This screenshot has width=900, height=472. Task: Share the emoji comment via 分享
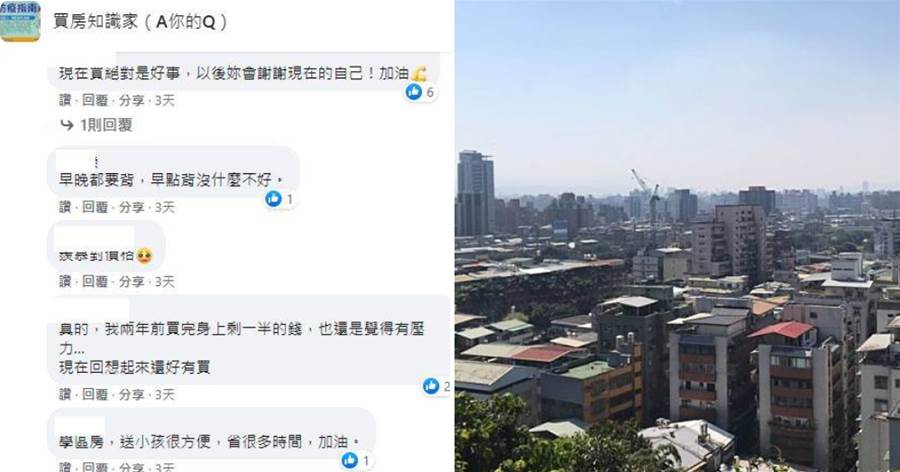(131, 281)
